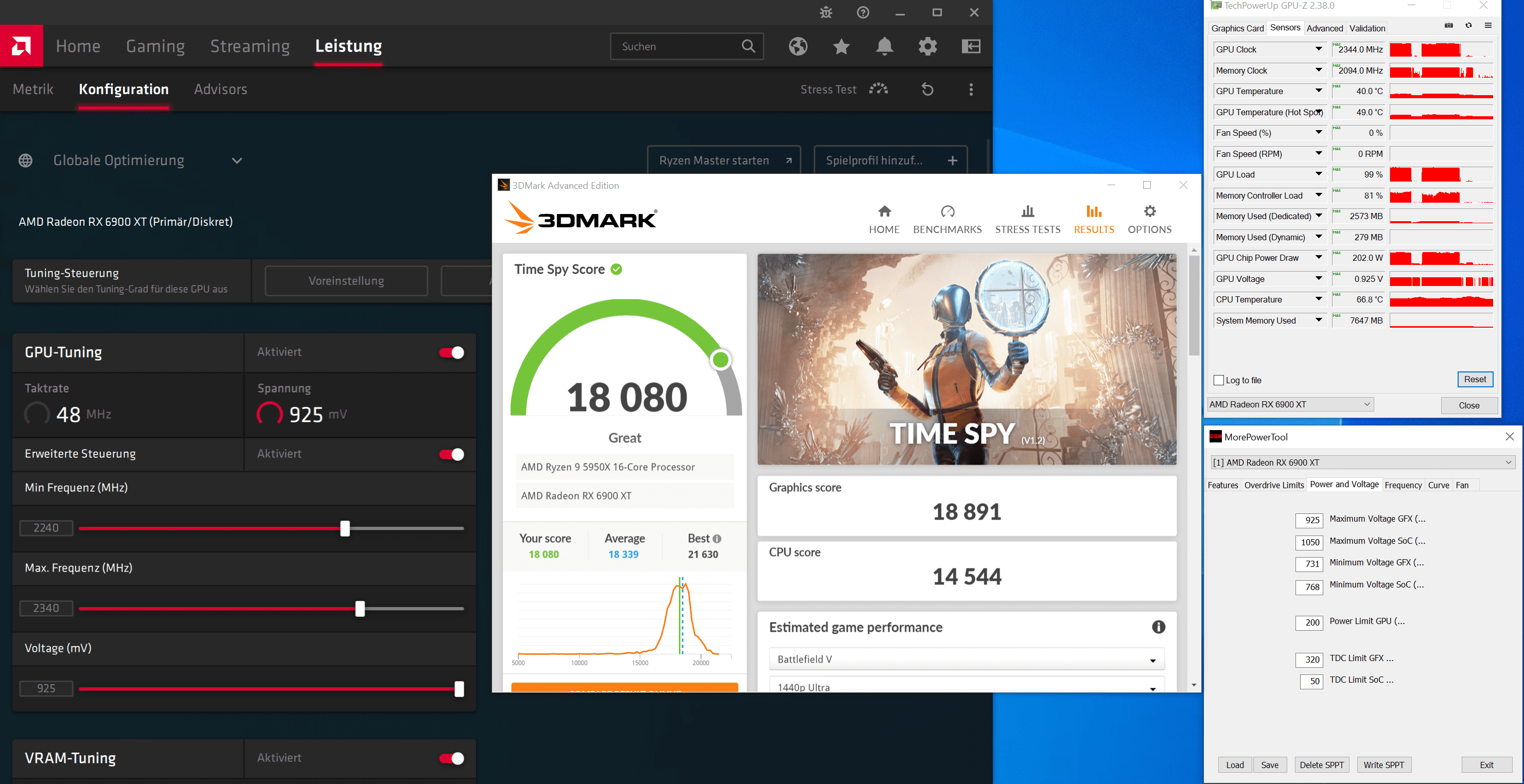Click the globe icon beside Globale Optimierung
1524x784 pixels.
pyautogui.click(x=25, y=160)
